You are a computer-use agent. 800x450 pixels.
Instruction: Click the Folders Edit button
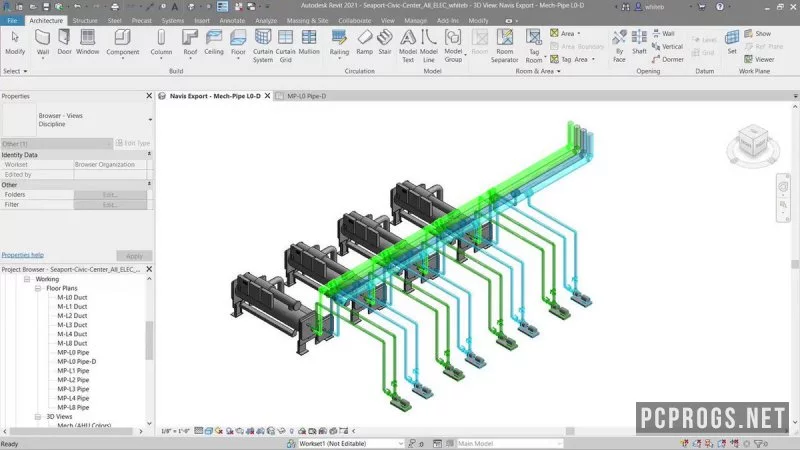pos(110,194)
